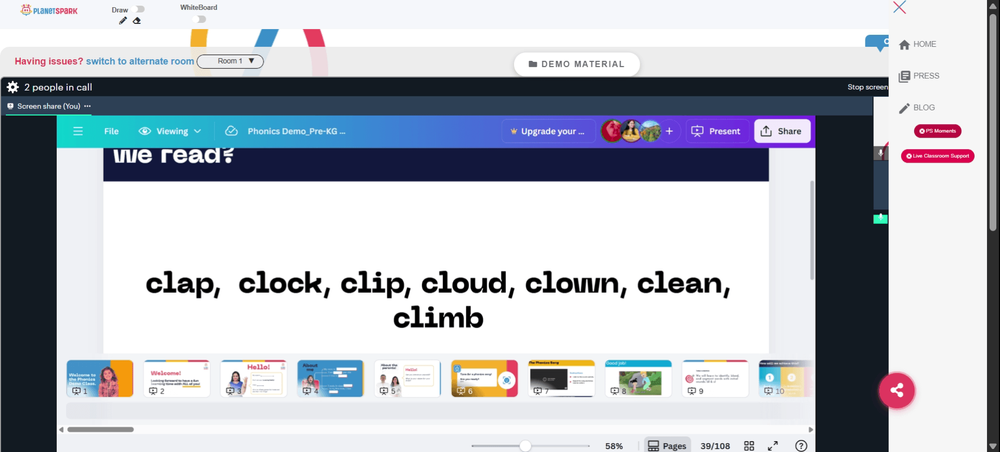Viewport: 1000px width, 452px height.
Task: Click the left arrow of horizontal scrollbar
Action: pos(61,430)
